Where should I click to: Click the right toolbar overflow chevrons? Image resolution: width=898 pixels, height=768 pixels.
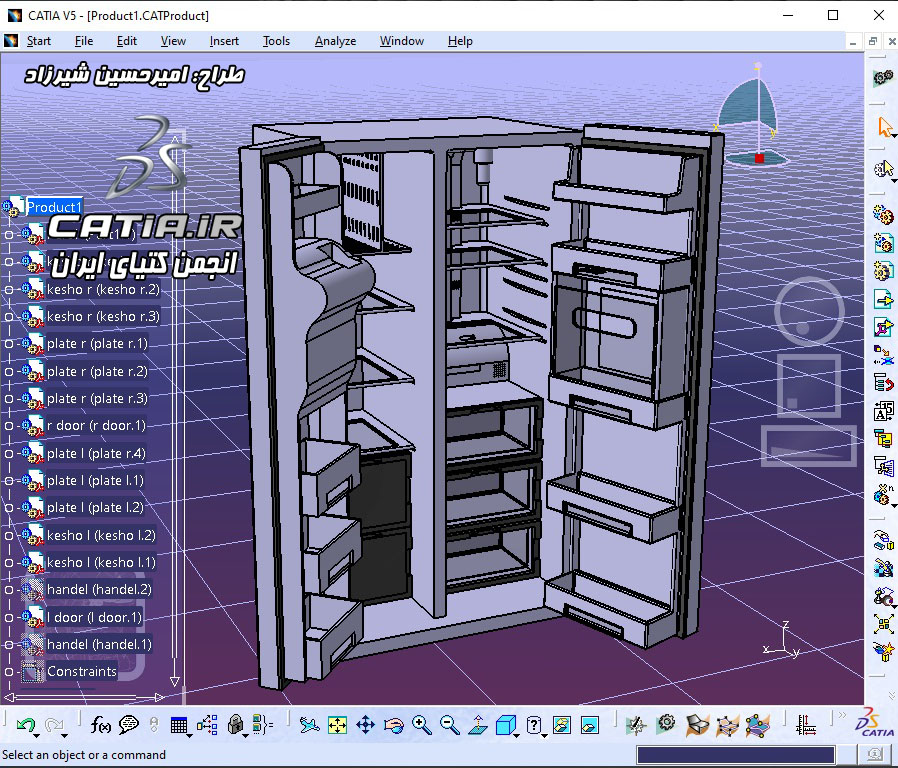click(891, 695)
